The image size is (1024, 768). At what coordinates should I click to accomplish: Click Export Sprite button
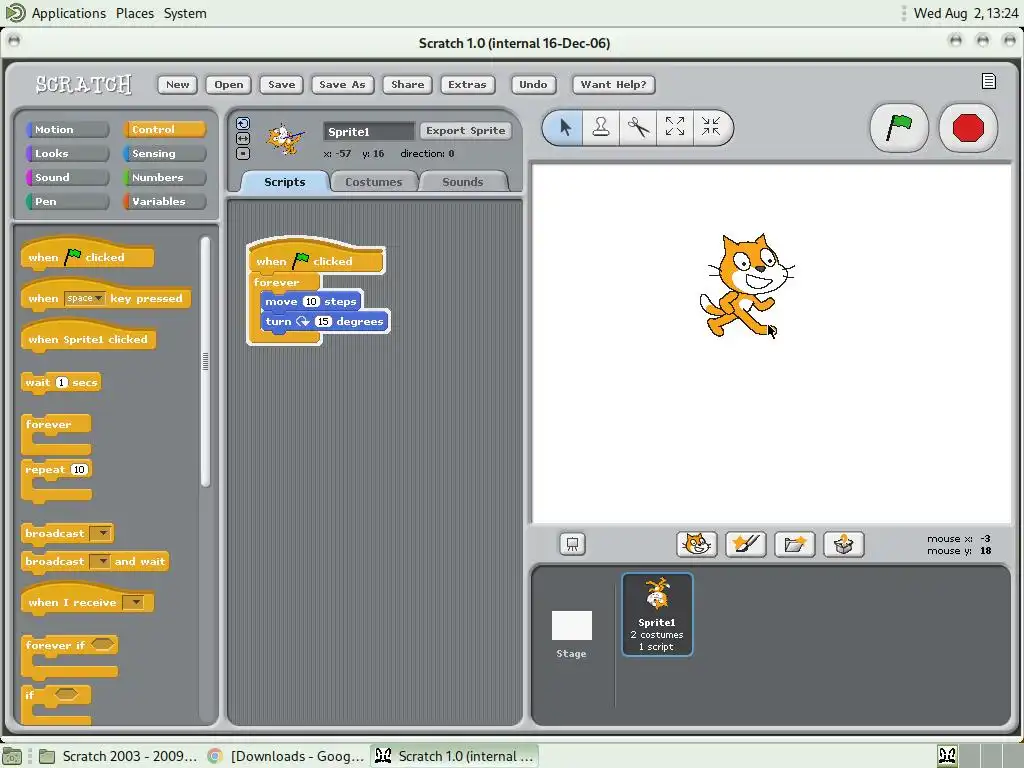465,131
